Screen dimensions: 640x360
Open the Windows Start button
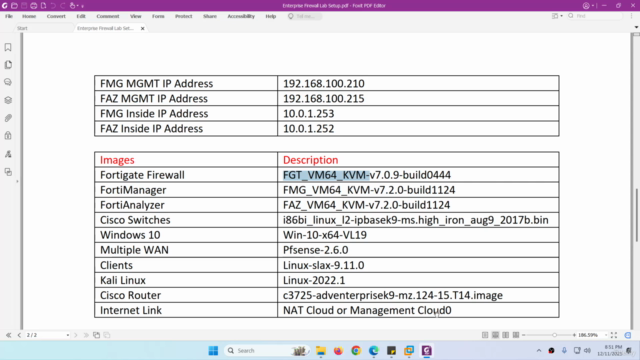pyautogui.click(x=213, y=351)
